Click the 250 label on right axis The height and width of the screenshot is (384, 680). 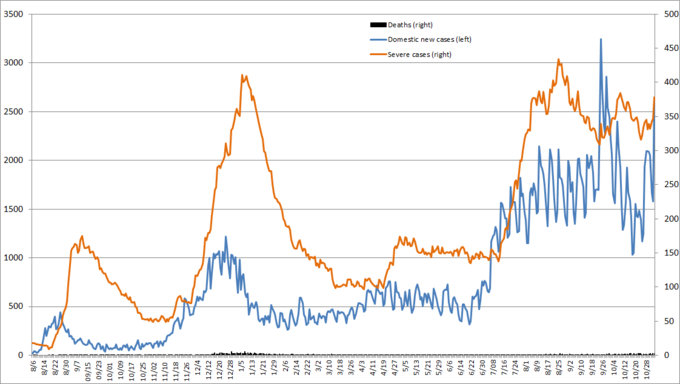(x=670, y=185)
